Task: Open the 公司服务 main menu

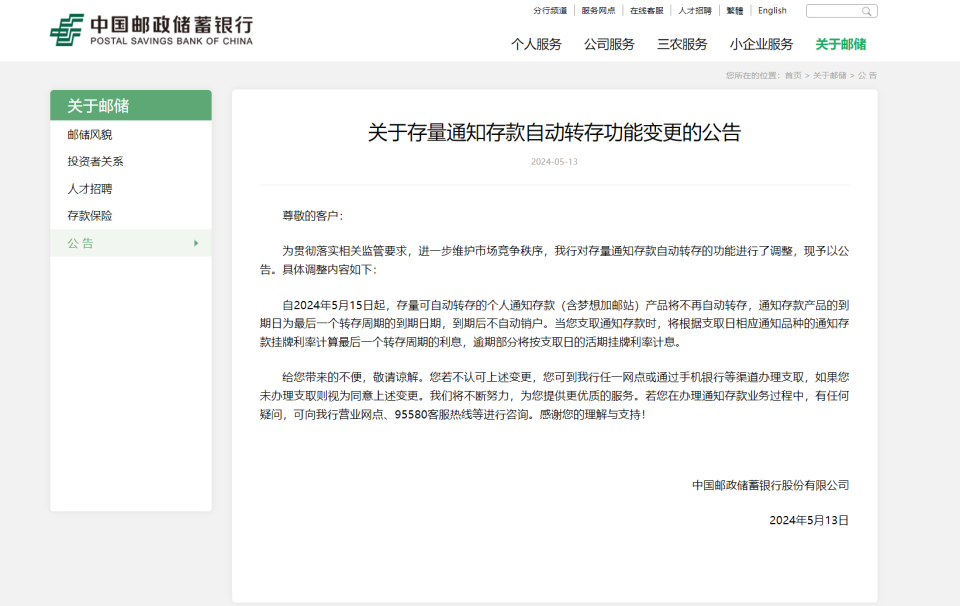Action: point(609,44)
